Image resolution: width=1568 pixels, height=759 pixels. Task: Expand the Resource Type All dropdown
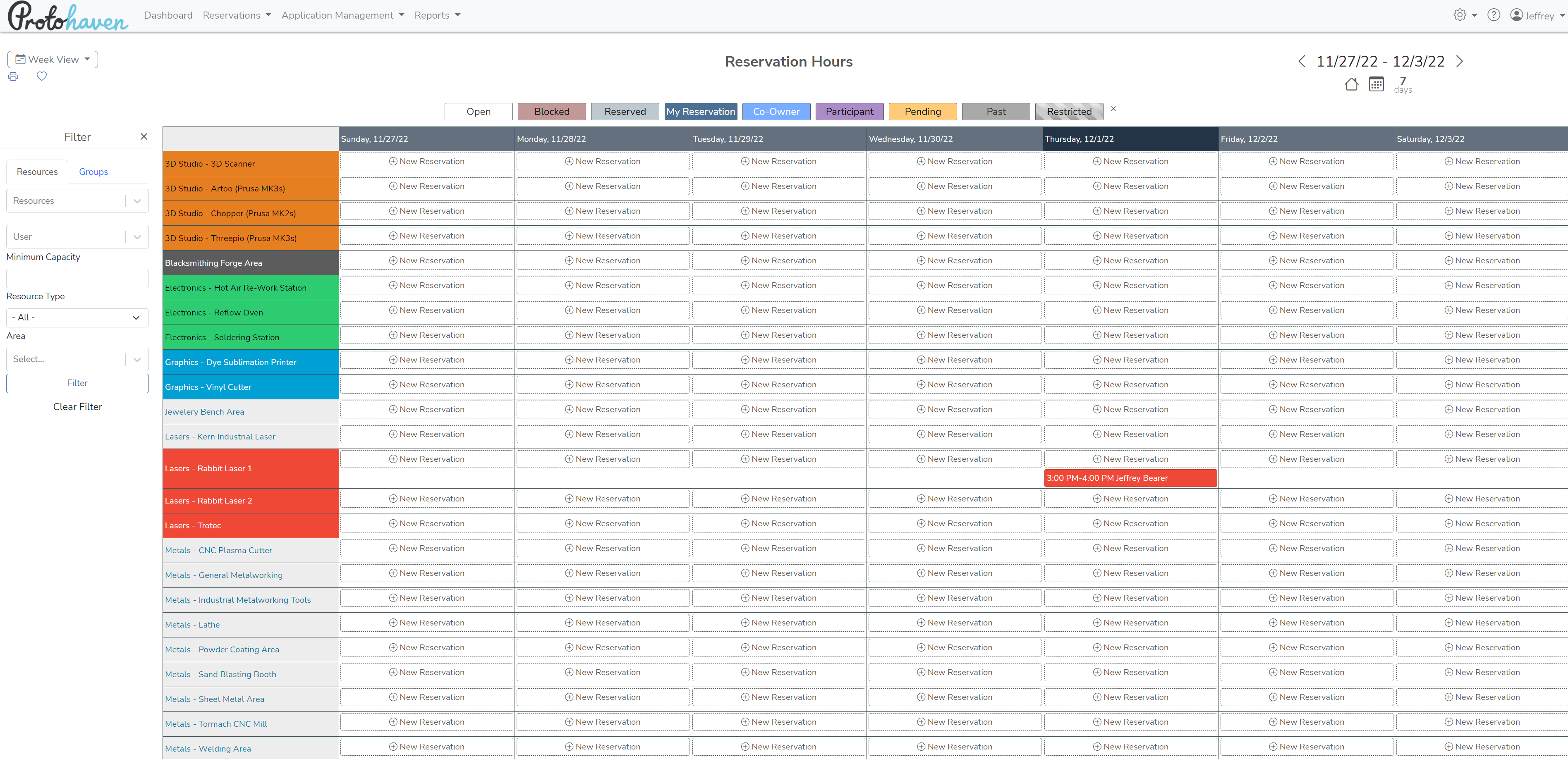77,317
